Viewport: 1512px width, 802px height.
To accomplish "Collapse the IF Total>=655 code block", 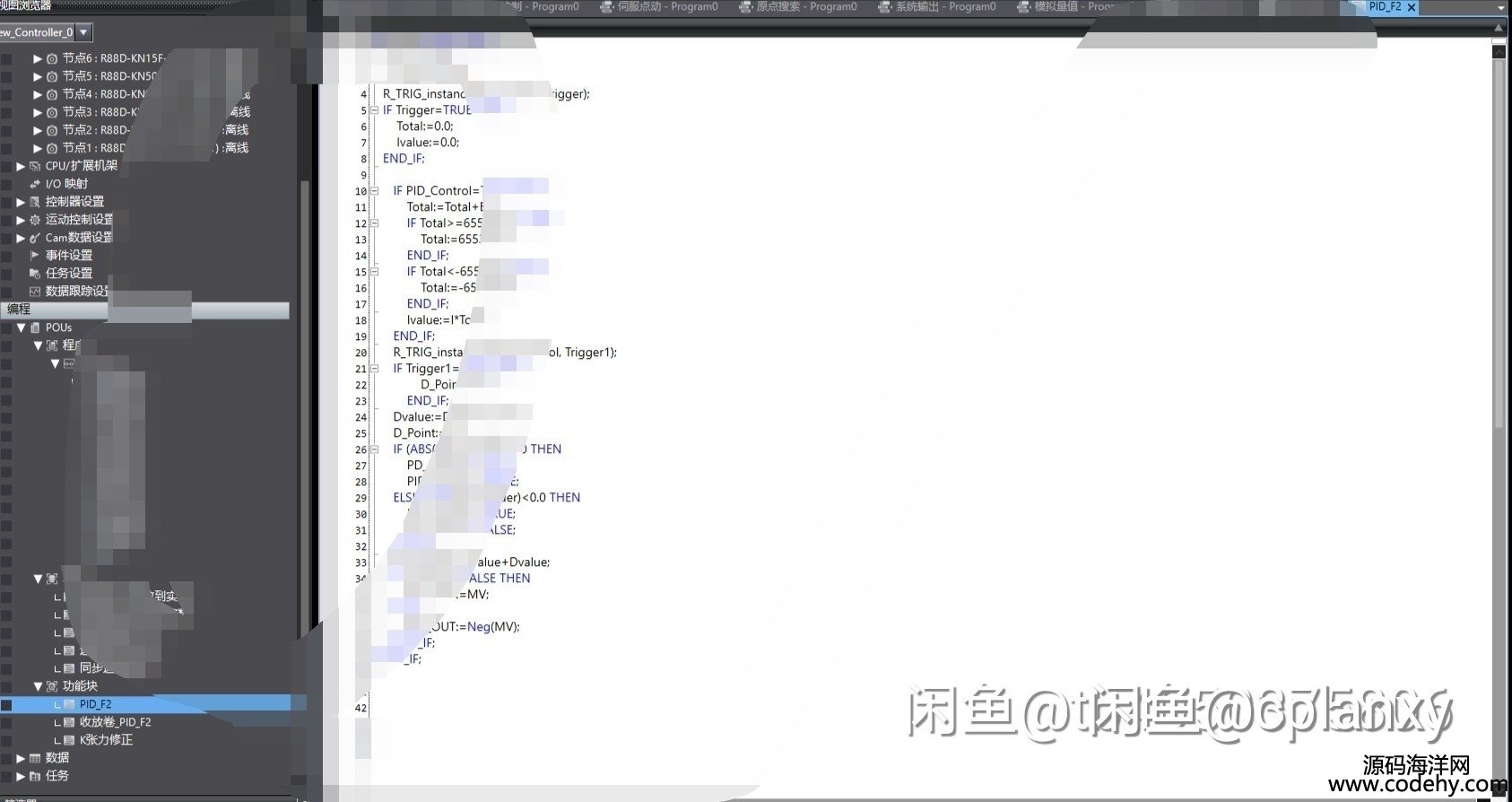I will (374, 223).
